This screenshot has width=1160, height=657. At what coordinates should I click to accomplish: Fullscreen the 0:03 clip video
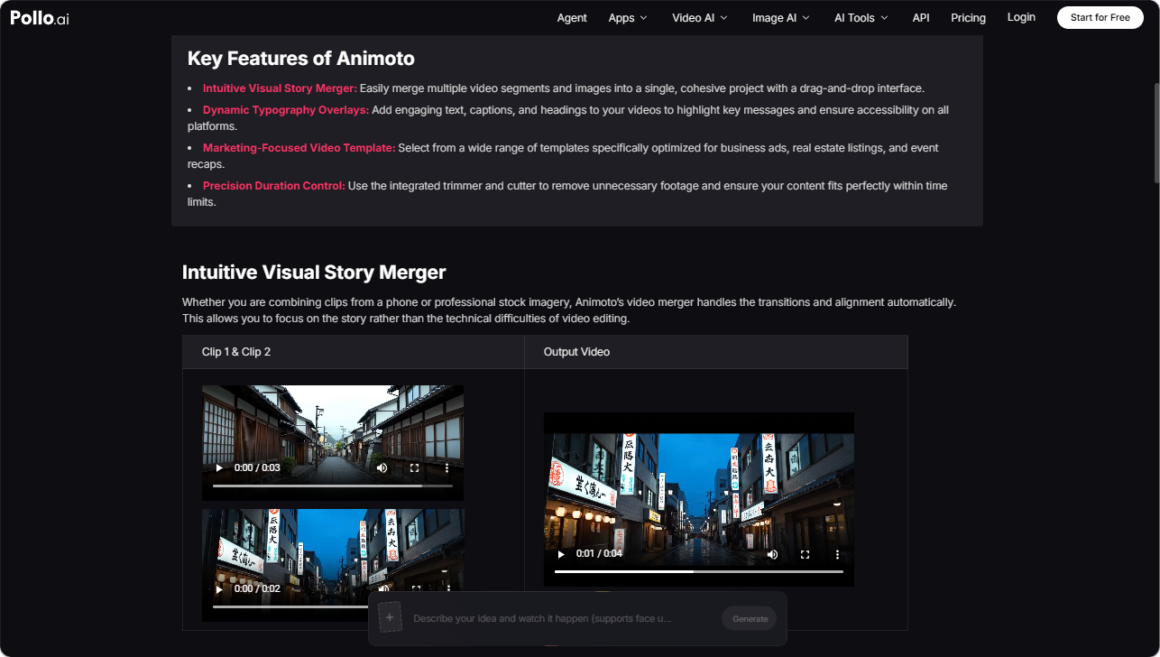(x=414, y=468)
